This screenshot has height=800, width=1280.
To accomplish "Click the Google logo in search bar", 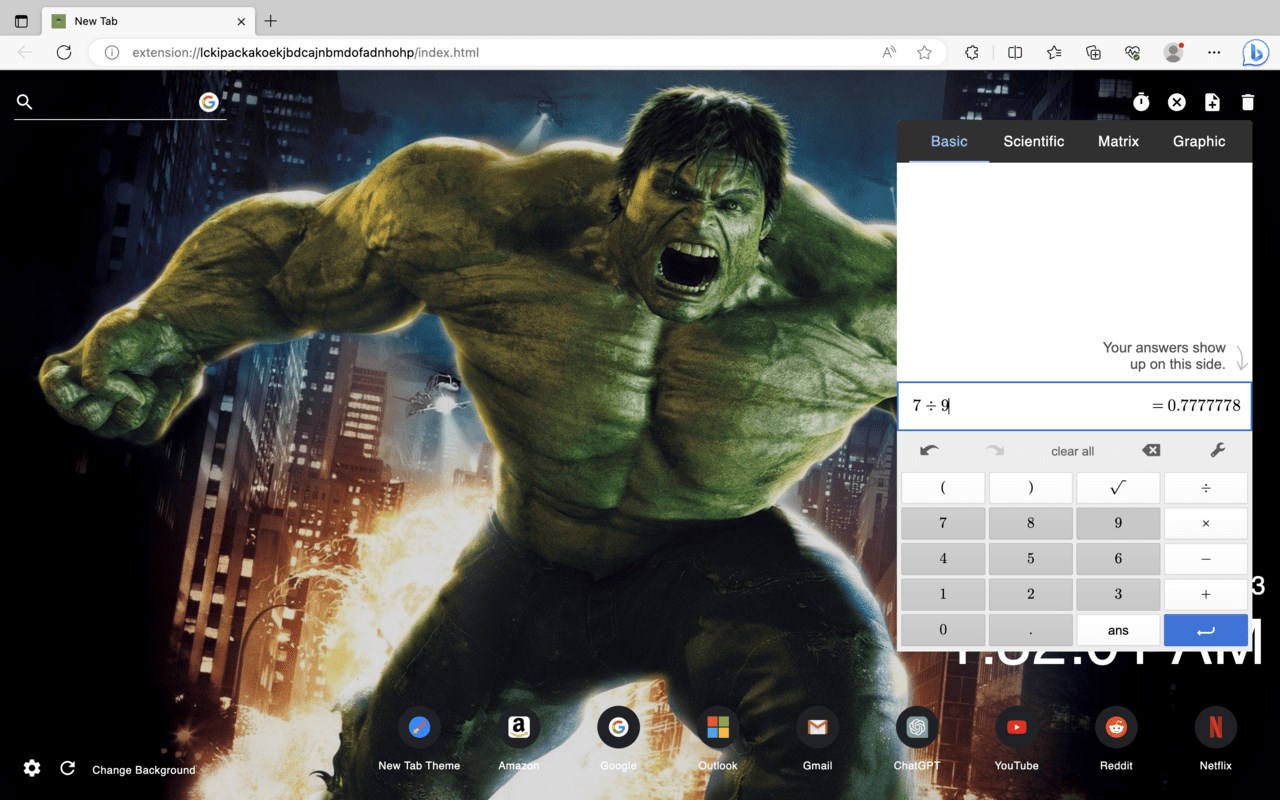I will click(209, 102).
